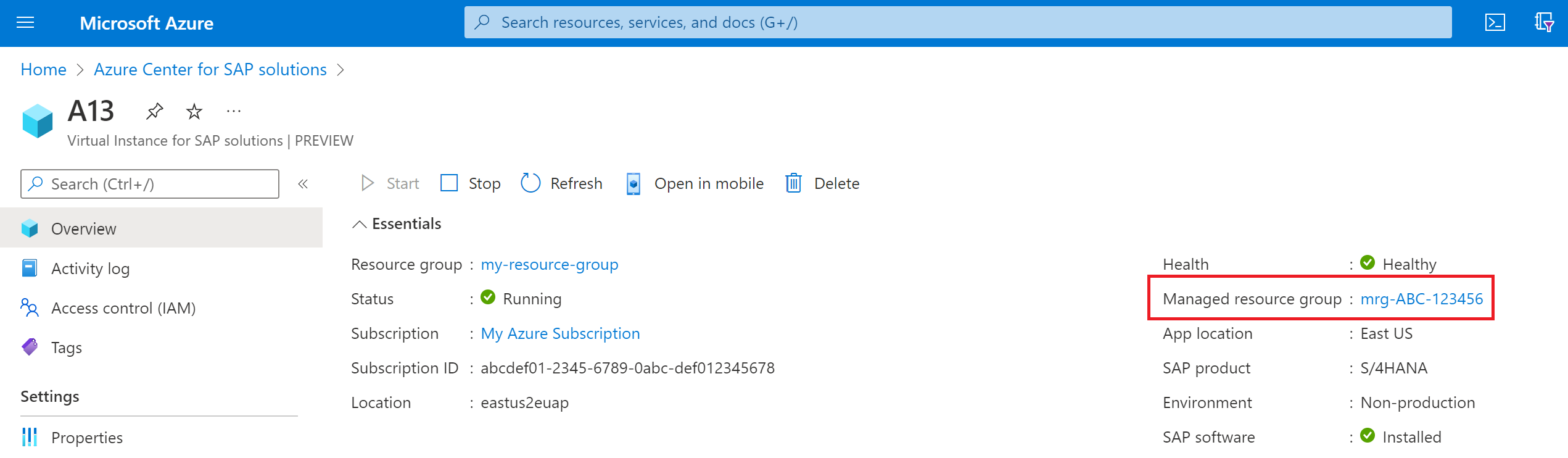The height and width of the screenshot is (458, 1568).
Task: Click the SAP software Installed value
Action: [x=1412, y=437]
